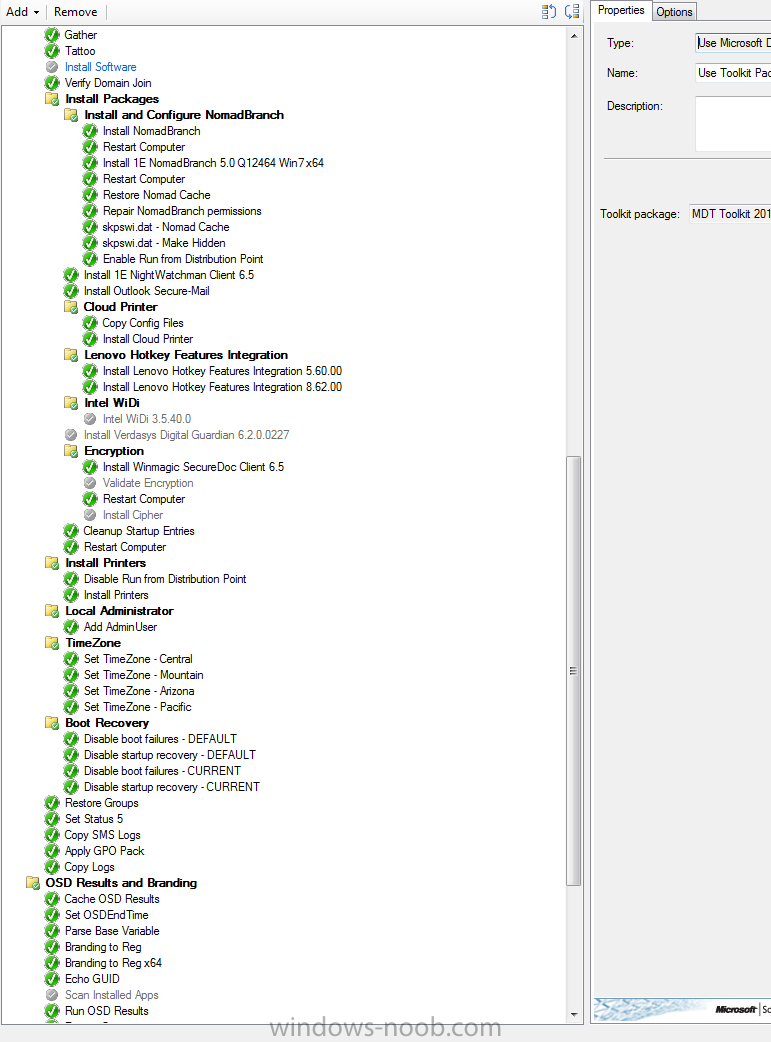The height and width of the screenshot is (1042, 771).
Task: Click the TimeZone folder icon
Action: coord(52,643)
